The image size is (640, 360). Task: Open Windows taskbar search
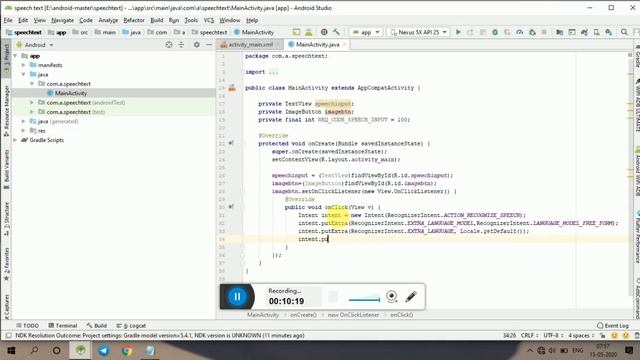[x=34, y=350]
